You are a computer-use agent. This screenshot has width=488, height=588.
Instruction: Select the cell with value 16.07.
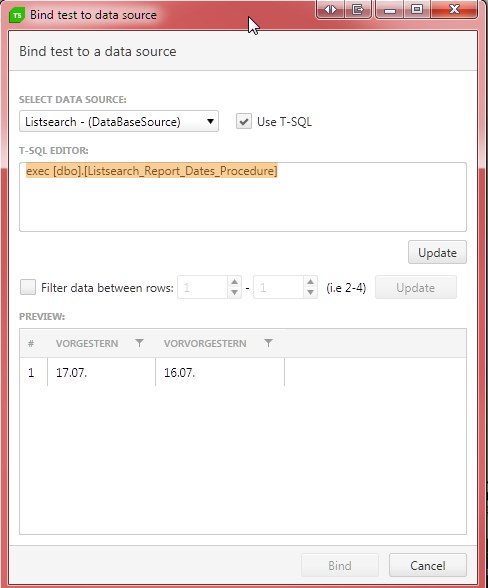pos(220,372)
